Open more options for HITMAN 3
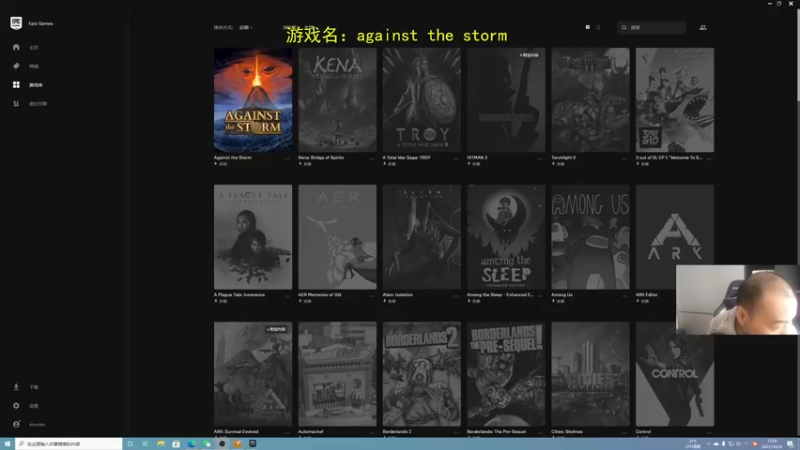Screen dimensions: 800x450 pos(540,159)
